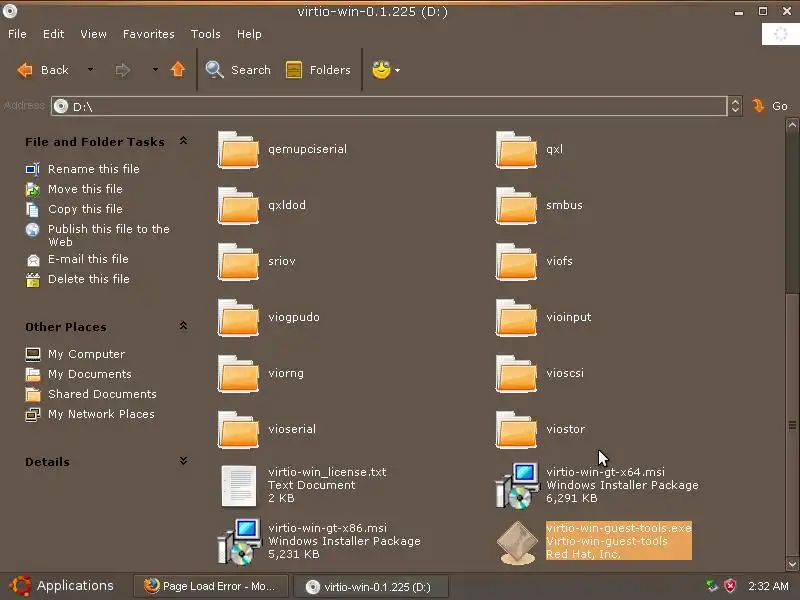Viewport: 800px width, 600px height.
Task: Click the My Documents icon in Other Places
Action: [33, 374]
